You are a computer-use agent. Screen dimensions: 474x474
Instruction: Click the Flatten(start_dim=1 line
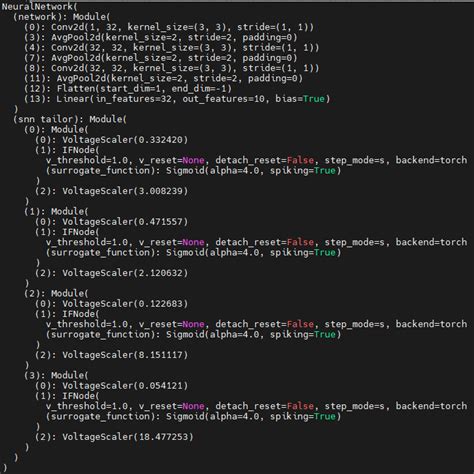127,89
